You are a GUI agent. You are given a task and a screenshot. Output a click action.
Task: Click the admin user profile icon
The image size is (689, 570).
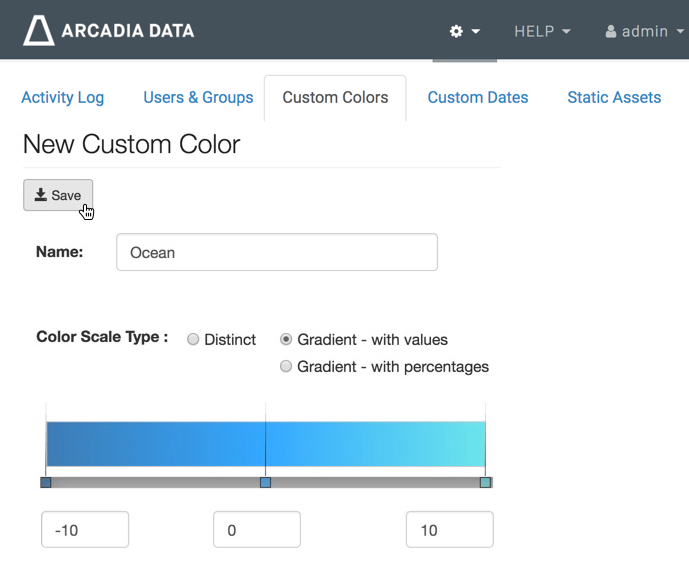pyautogui.click(x=610, y=31)
